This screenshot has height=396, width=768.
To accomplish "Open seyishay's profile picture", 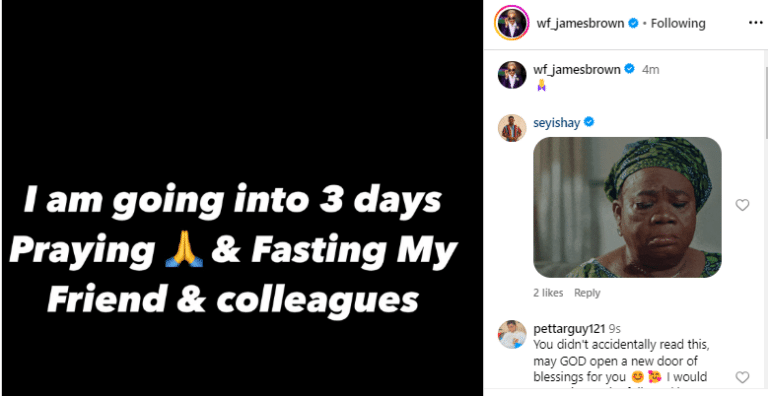I will pyautogui.click(x=512, y=128).
